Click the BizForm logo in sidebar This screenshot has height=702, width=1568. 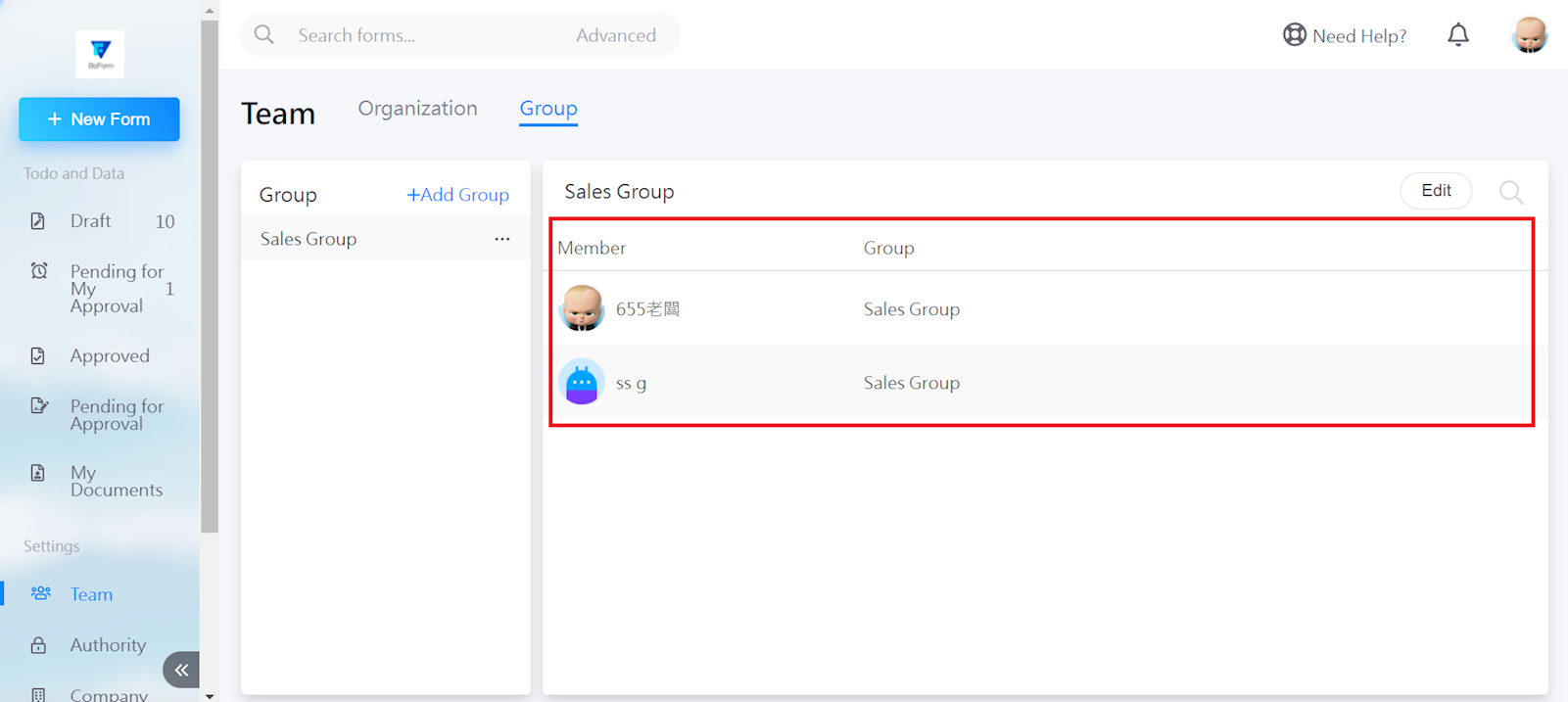point(100,54)
